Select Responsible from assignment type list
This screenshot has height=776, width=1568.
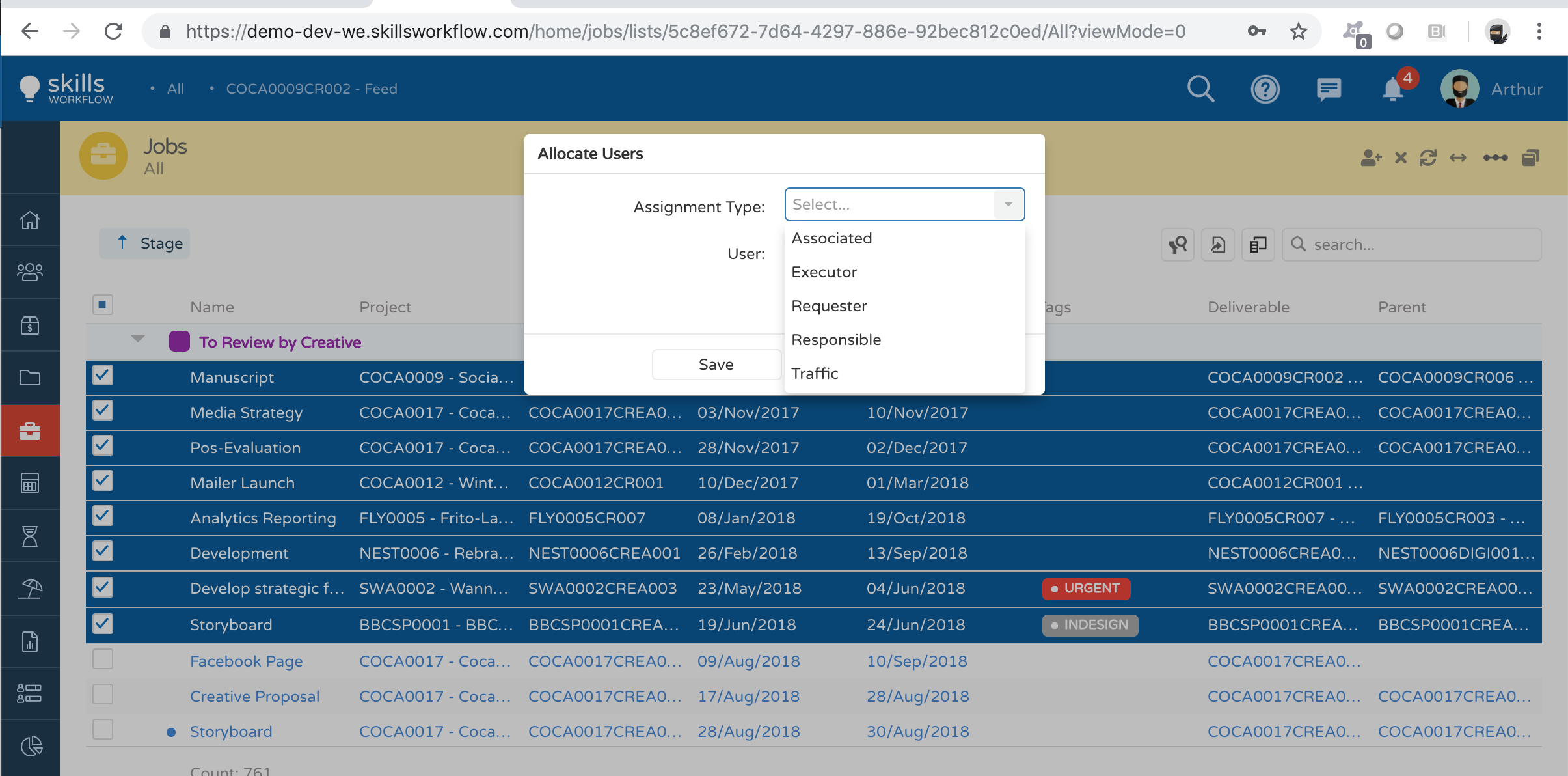[x=835, y=340]
